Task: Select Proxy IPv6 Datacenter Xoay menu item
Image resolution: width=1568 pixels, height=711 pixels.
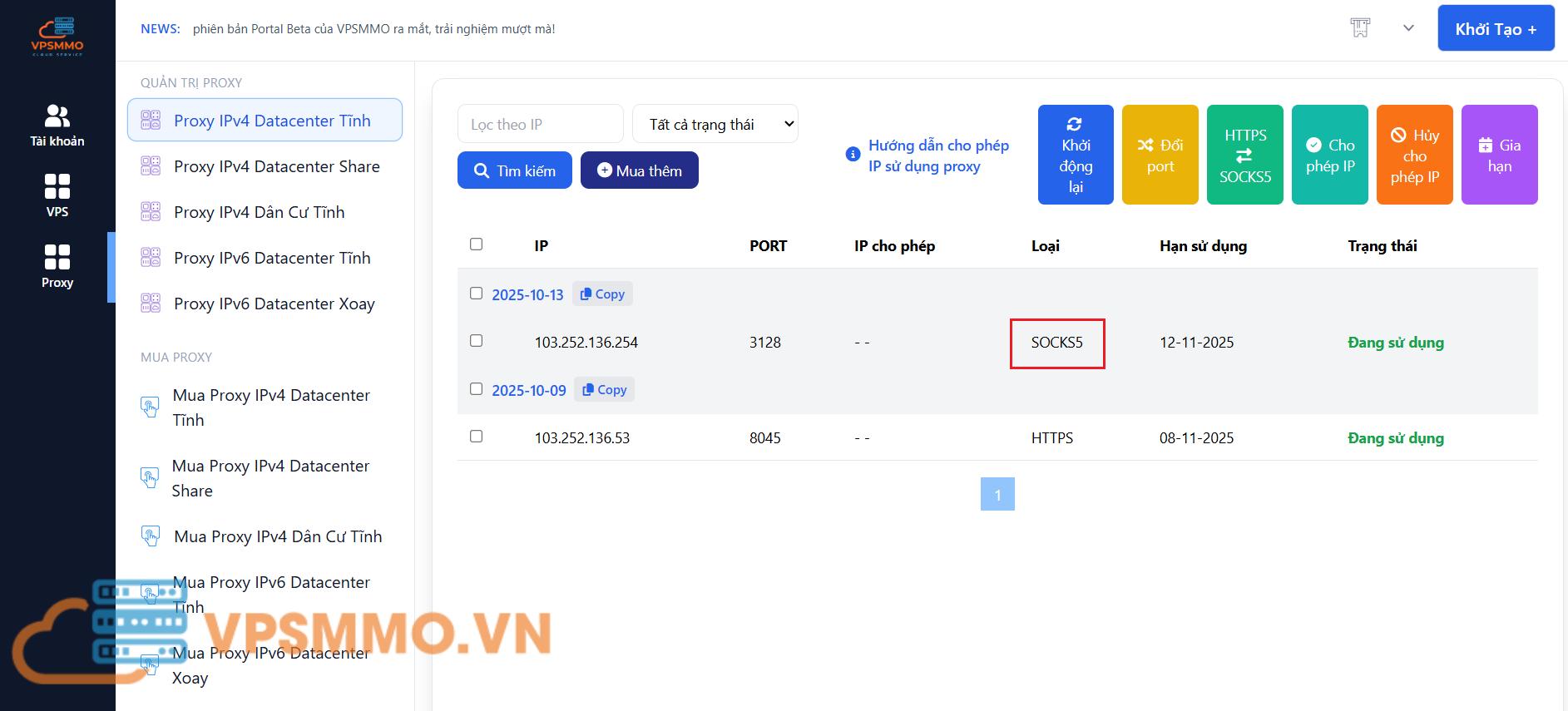Action: pos(274,304)
